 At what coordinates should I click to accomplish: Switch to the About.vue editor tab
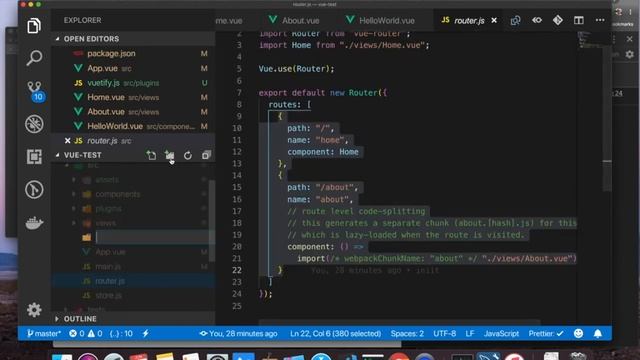pyautogui.click(x=293, y=20)
